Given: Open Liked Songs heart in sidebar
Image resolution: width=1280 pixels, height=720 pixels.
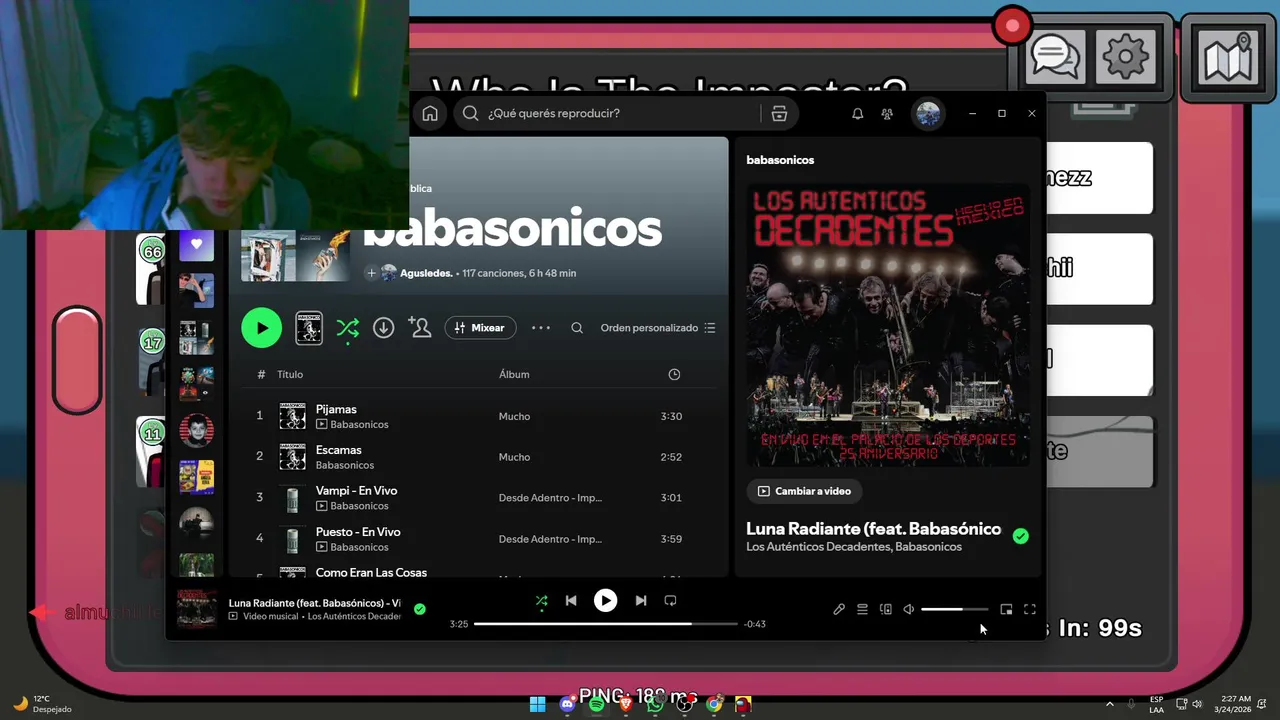Looking at the screenshot, I should [x=196, y=245].
